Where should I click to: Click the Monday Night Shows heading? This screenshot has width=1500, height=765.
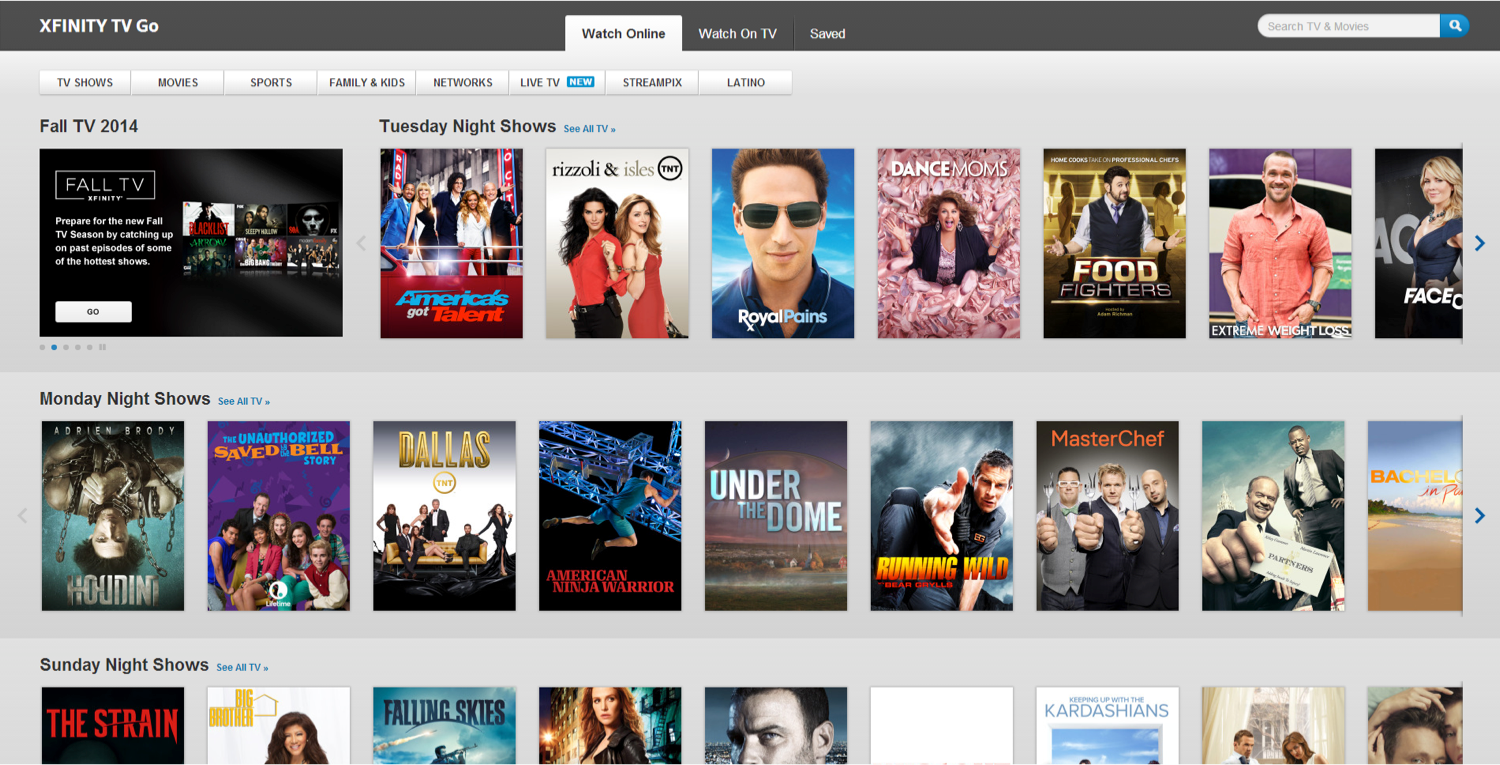pyautogui.click(x=125, y=398)
